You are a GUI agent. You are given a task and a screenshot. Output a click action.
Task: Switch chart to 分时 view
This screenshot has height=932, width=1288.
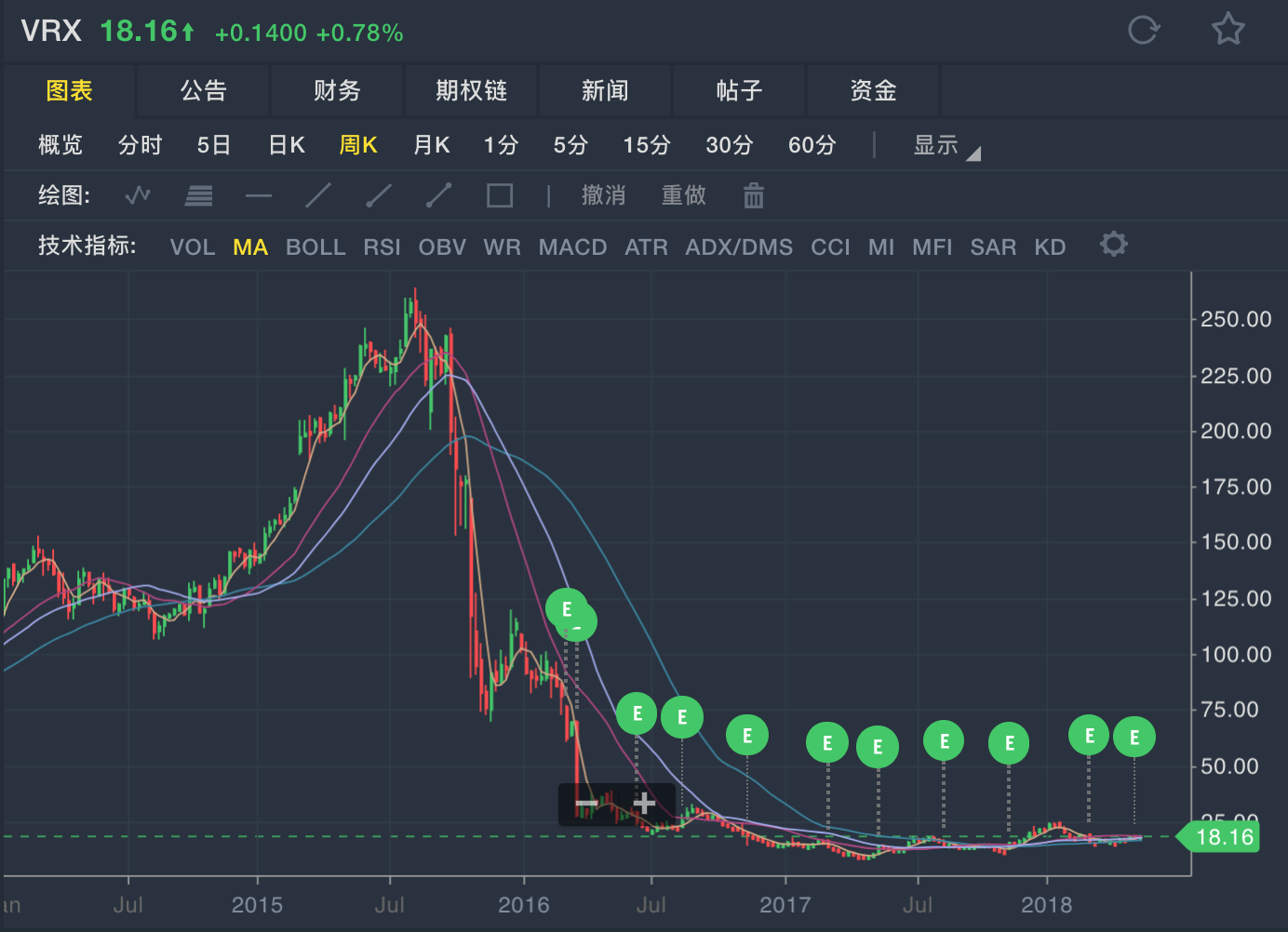(141, 145)
